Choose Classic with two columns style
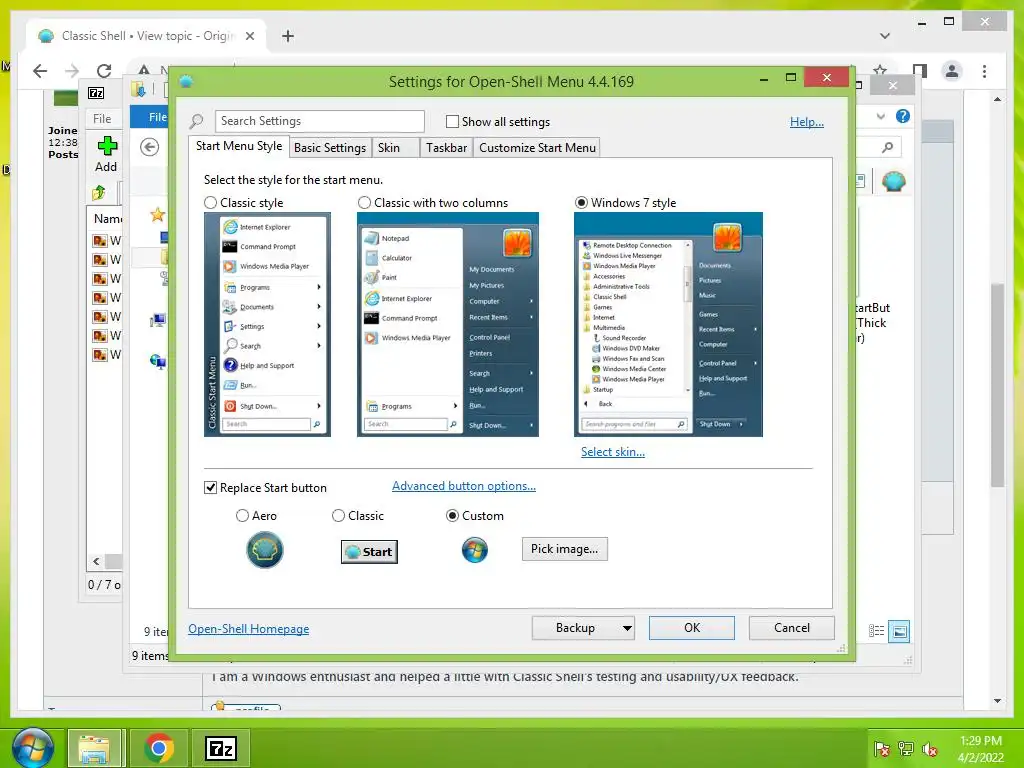Viewport: 1024px width, 768px height. 364,202
